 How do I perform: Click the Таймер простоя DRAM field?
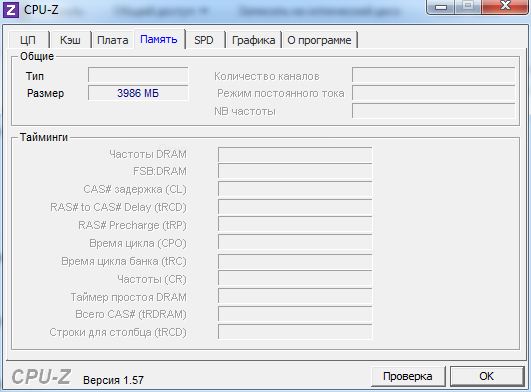pos(295,297)
